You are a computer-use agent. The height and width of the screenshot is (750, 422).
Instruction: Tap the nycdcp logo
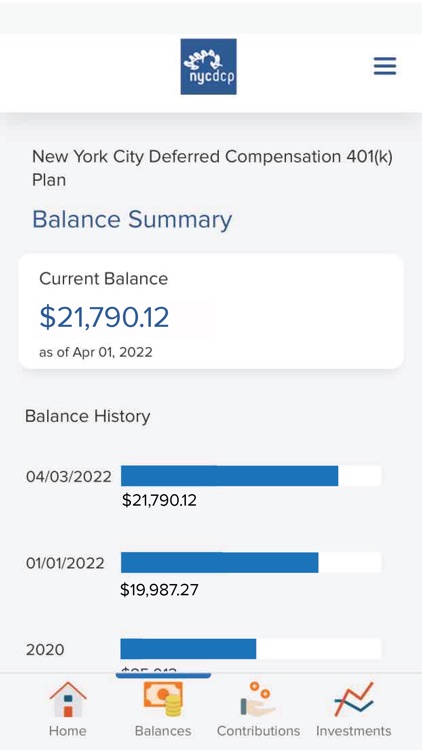point(208,67)
